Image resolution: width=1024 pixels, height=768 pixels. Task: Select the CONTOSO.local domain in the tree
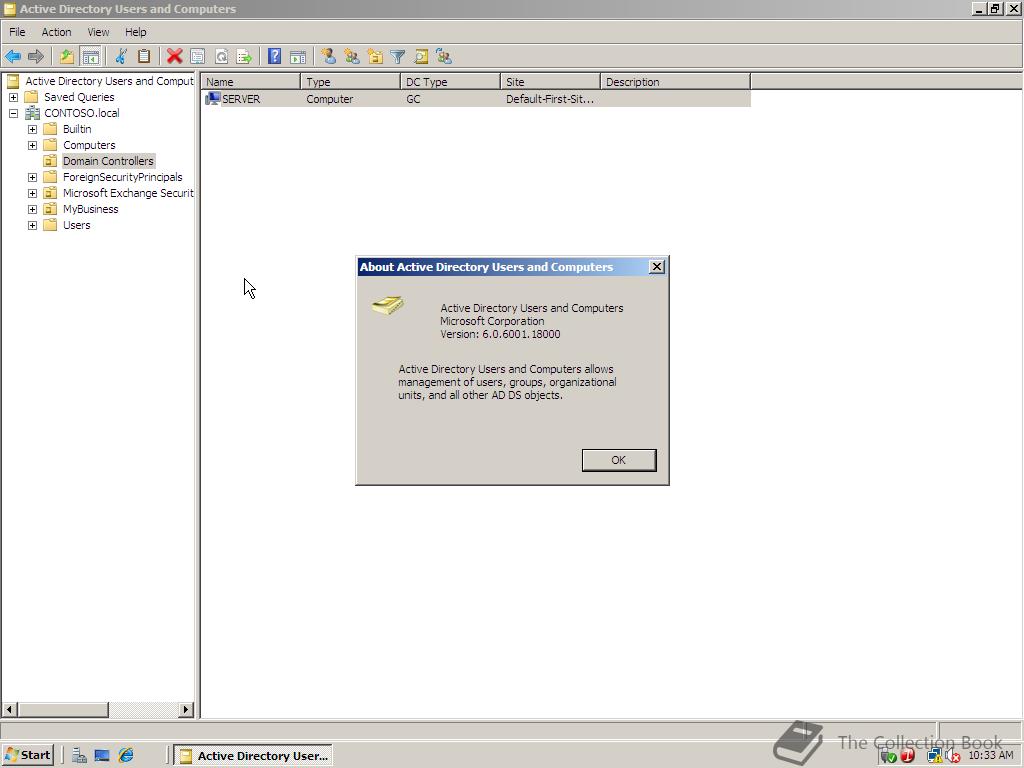click(x=82, y=113)
